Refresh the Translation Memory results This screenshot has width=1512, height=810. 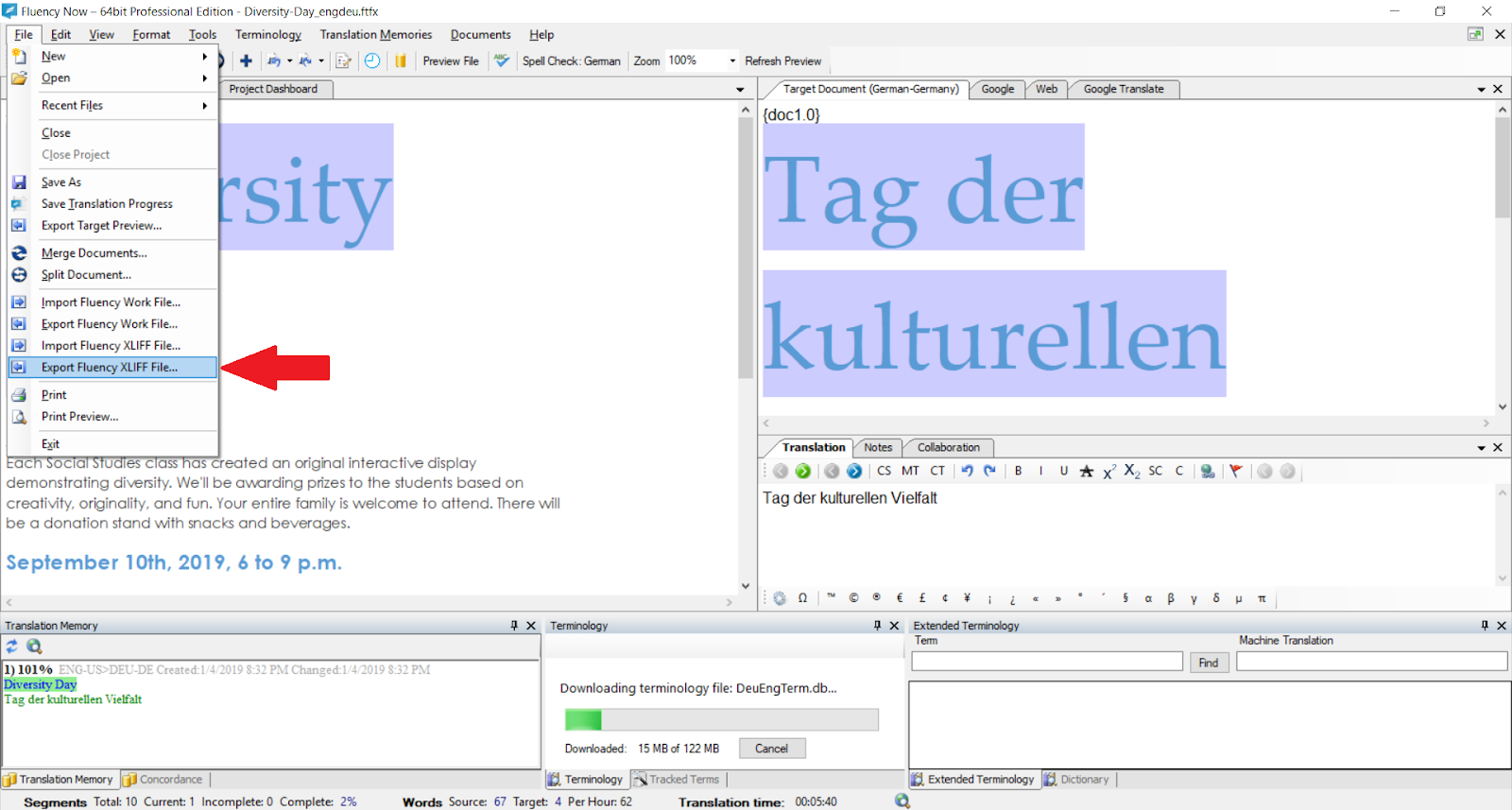(12, 646)
